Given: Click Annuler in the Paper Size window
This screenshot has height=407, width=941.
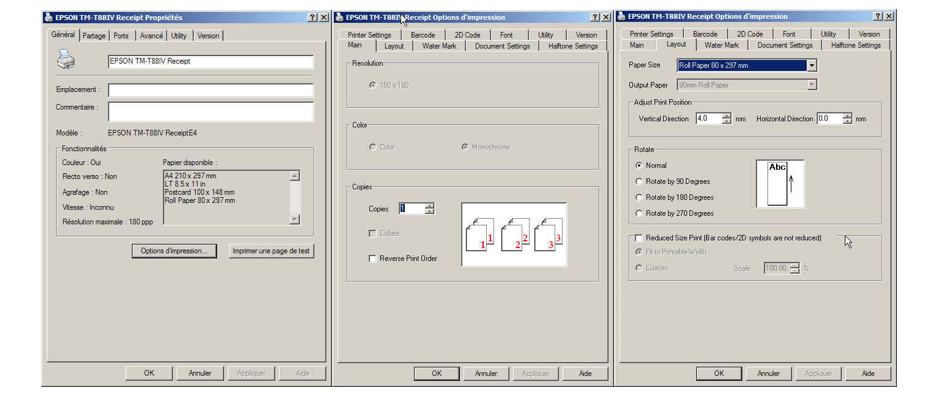Looking at the screenshot, I should pos(768,373).
